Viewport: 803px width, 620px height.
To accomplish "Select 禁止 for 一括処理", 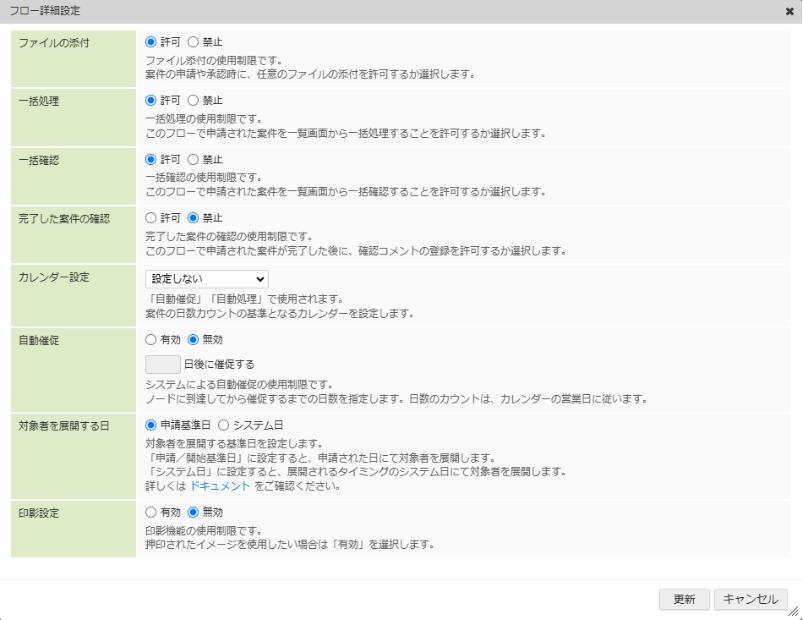I will pyautogui.click(x=194, y=100).
